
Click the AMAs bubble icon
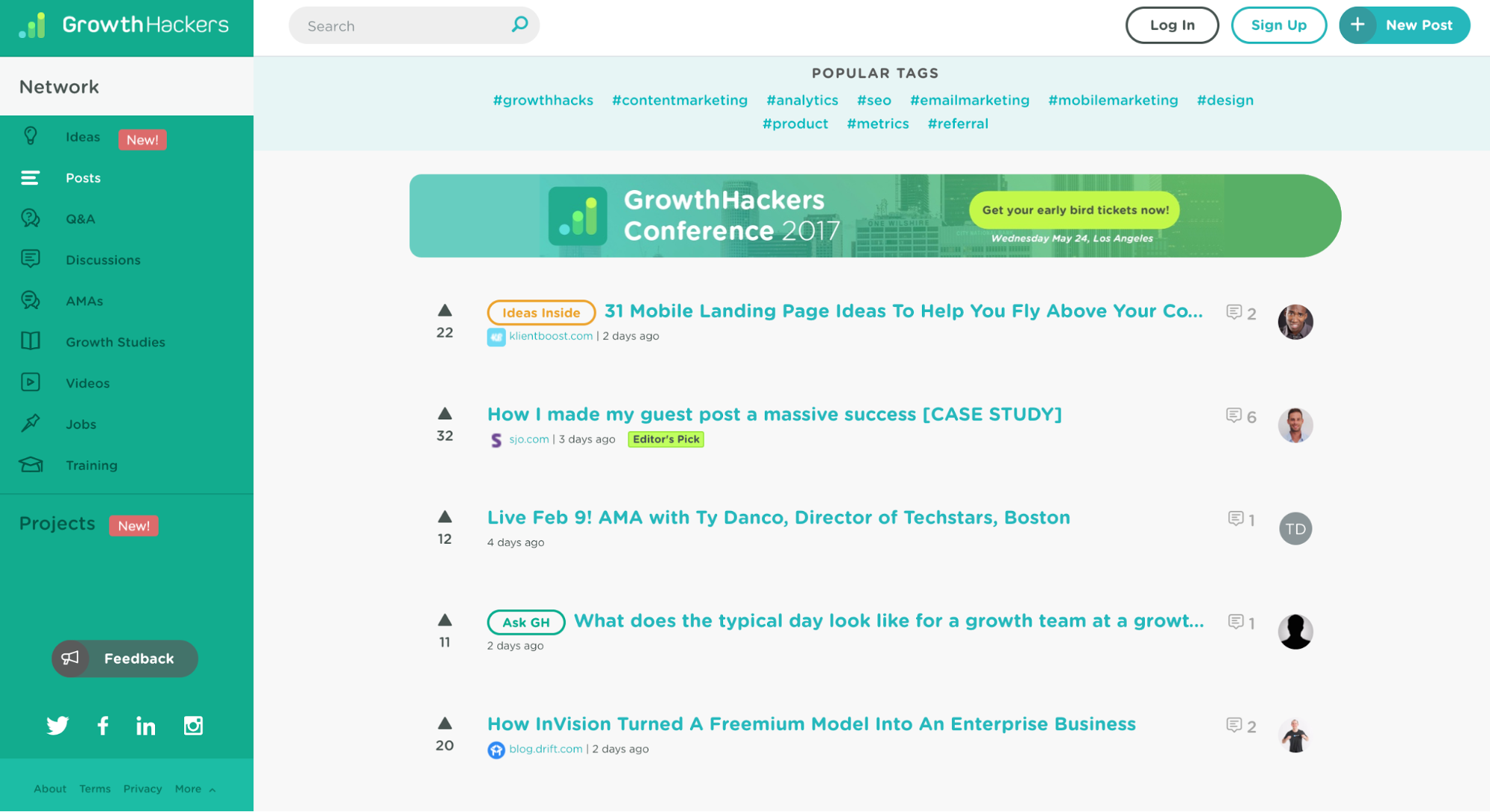pos(31,300)
